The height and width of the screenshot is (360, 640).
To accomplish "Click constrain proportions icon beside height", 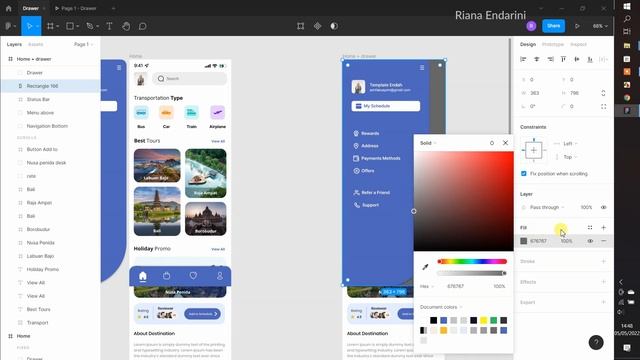I will point(603,93).
